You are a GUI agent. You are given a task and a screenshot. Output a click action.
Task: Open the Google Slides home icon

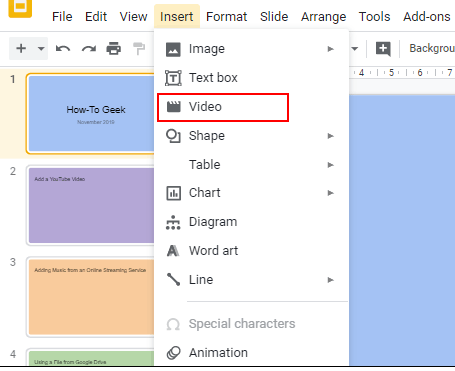[x=20, y=8]
